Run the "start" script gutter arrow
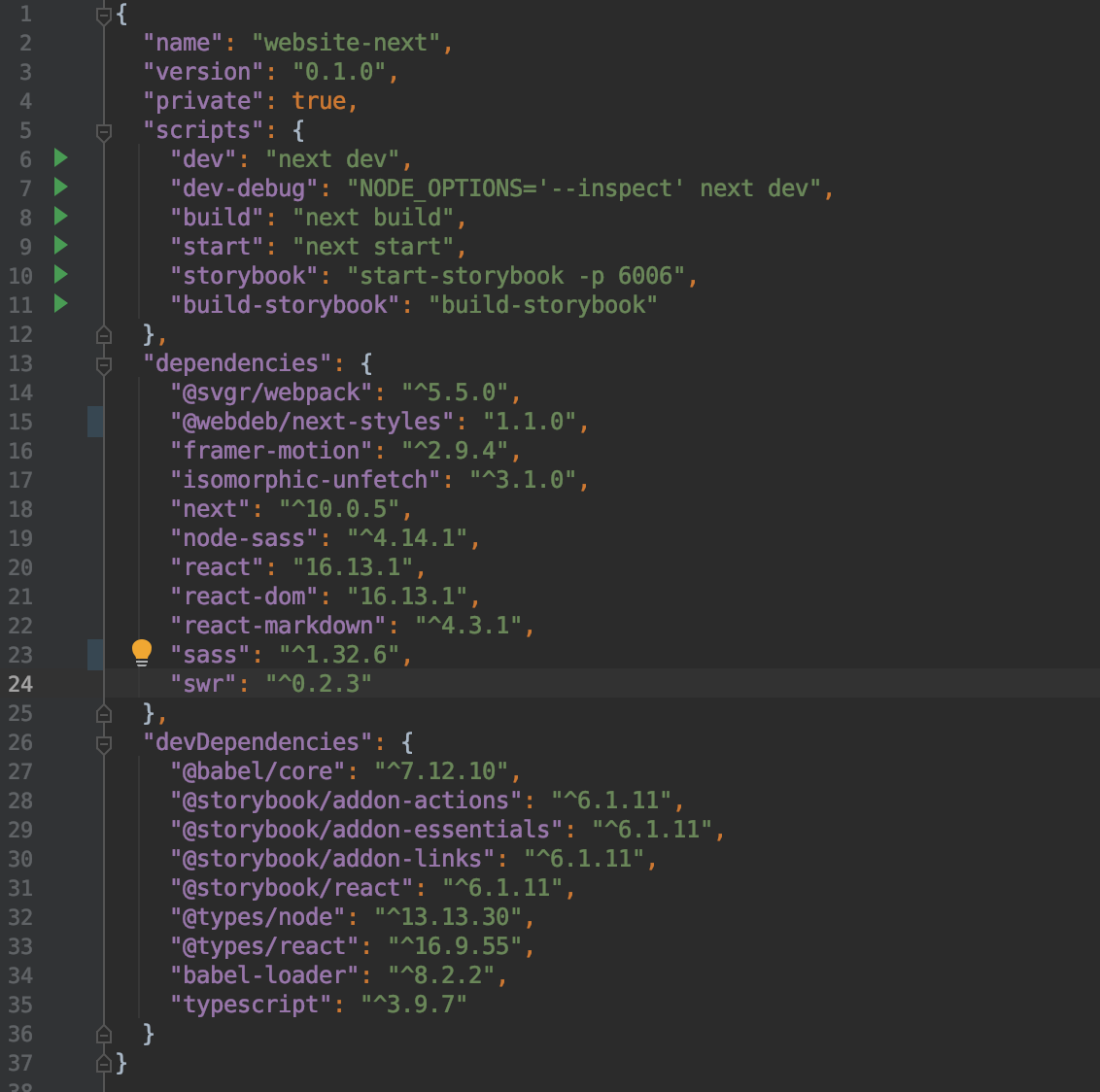The height and width of the screenshot is (1092, 1100). [61, 246]
